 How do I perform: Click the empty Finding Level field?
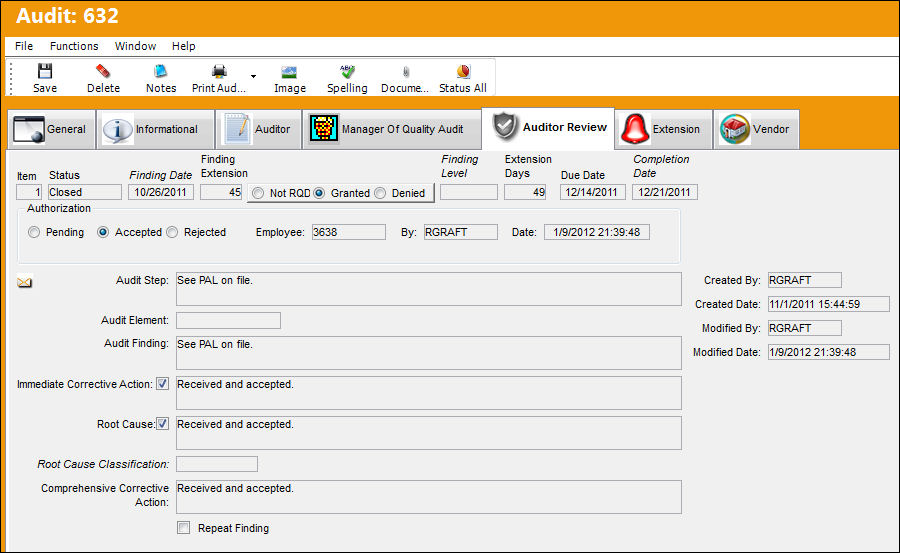469,192
